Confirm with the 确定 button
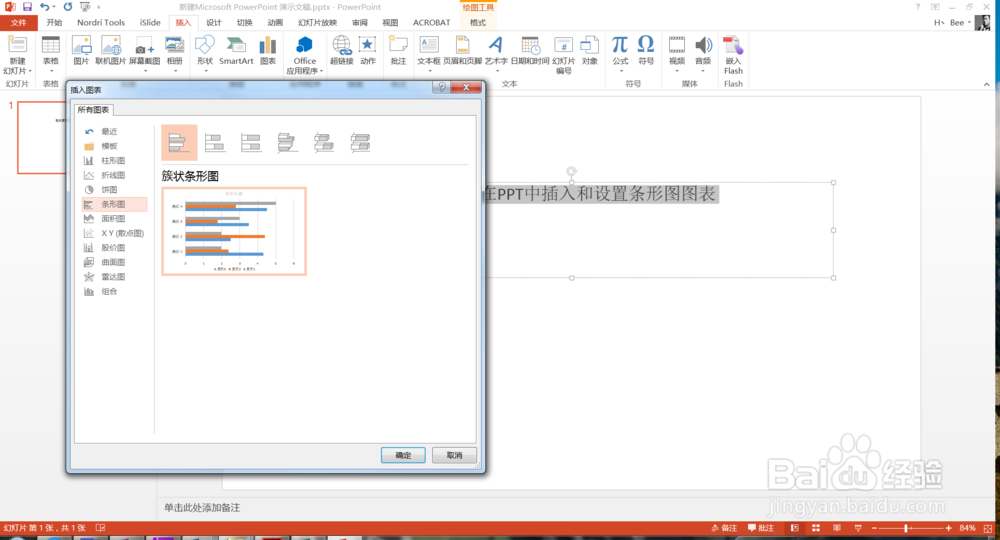Viewport: 1000px width, 540px height. 403,455
